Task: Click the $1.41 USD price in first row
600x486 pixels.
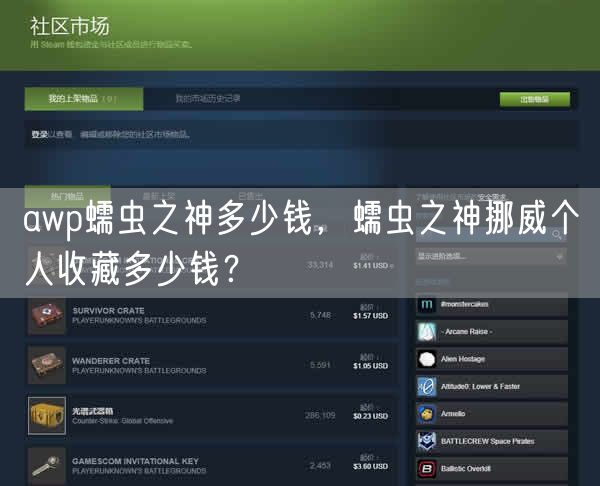Action: (x=370, y=266)
